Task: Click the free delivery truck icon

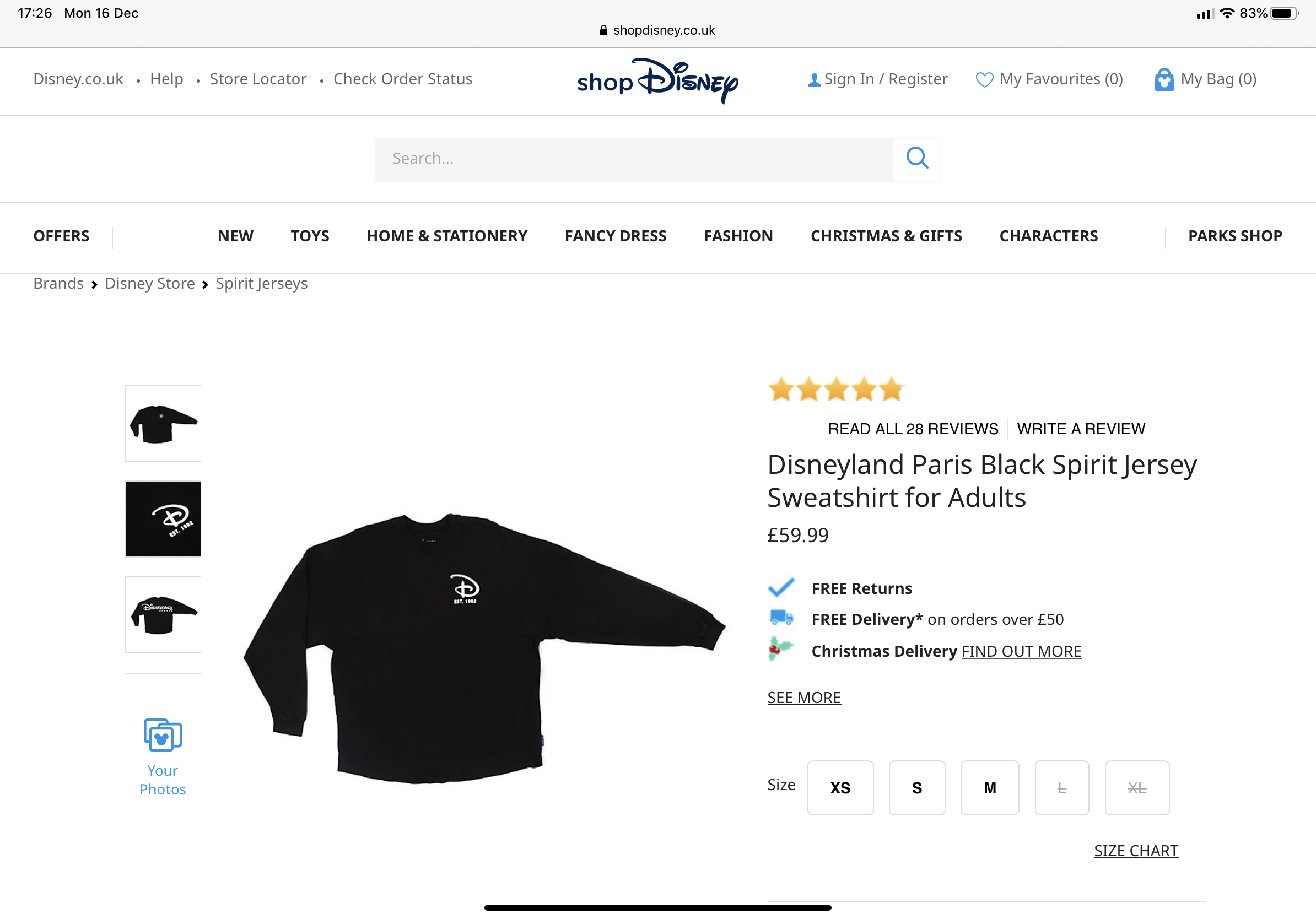Action: click(x=781, y=618)
